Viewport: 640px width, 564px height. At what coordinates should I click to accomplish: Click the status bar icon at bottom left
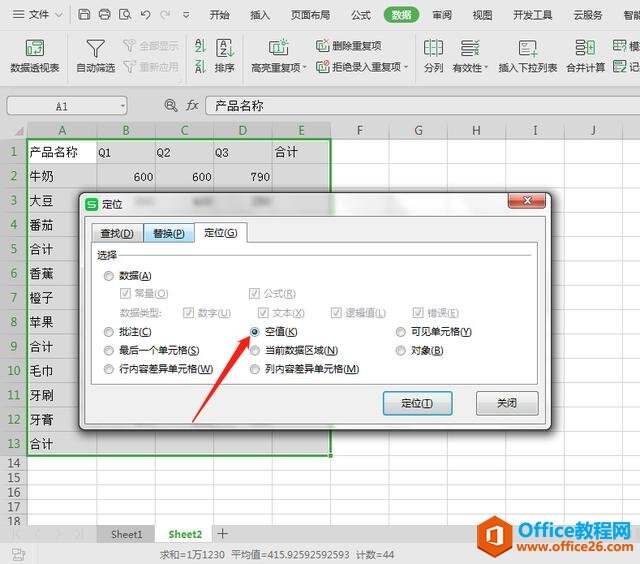18,554
